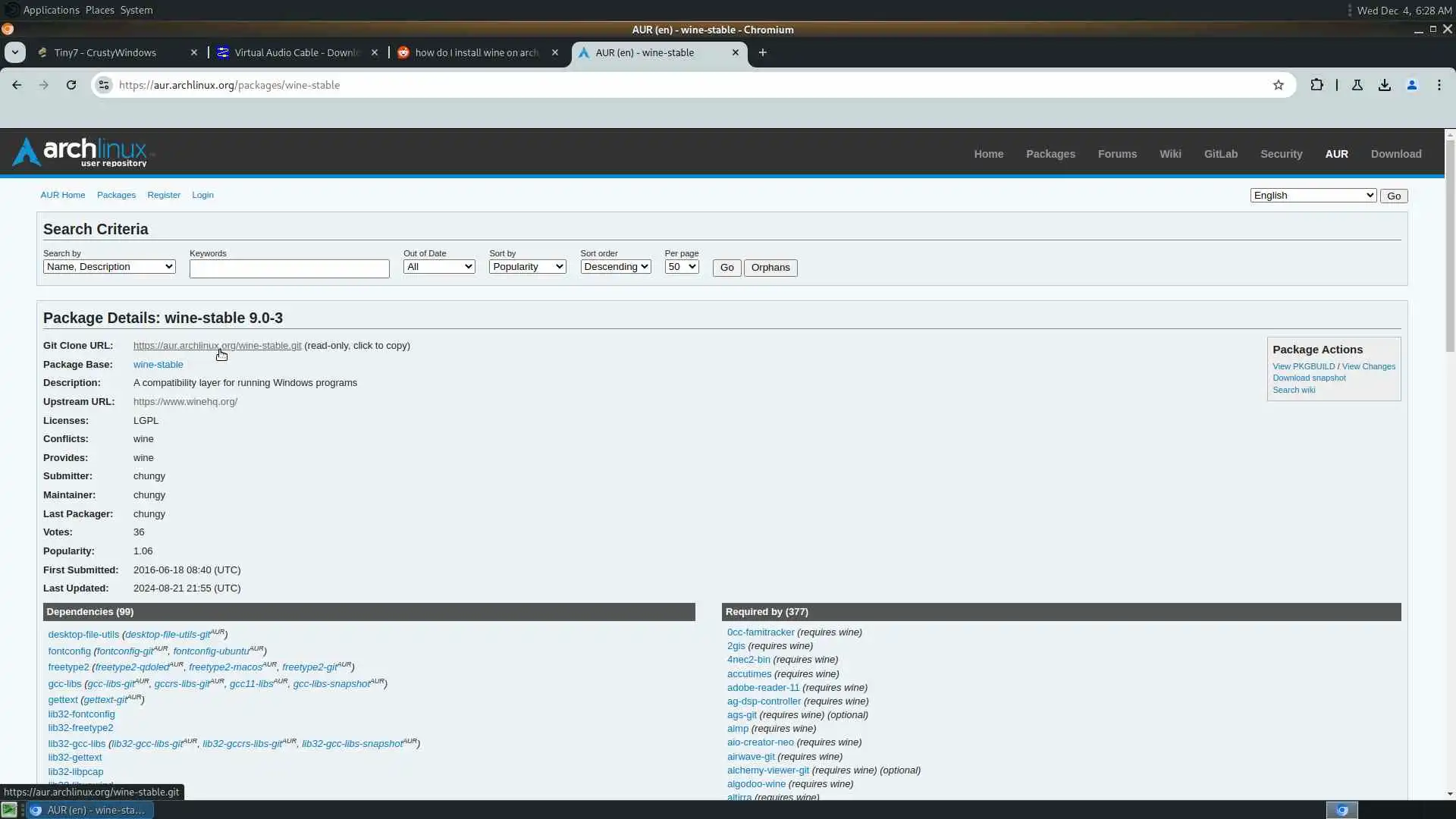Bookmark this page with the star icon
This screenshot has height=819, width=1456.
point(1279,85)
